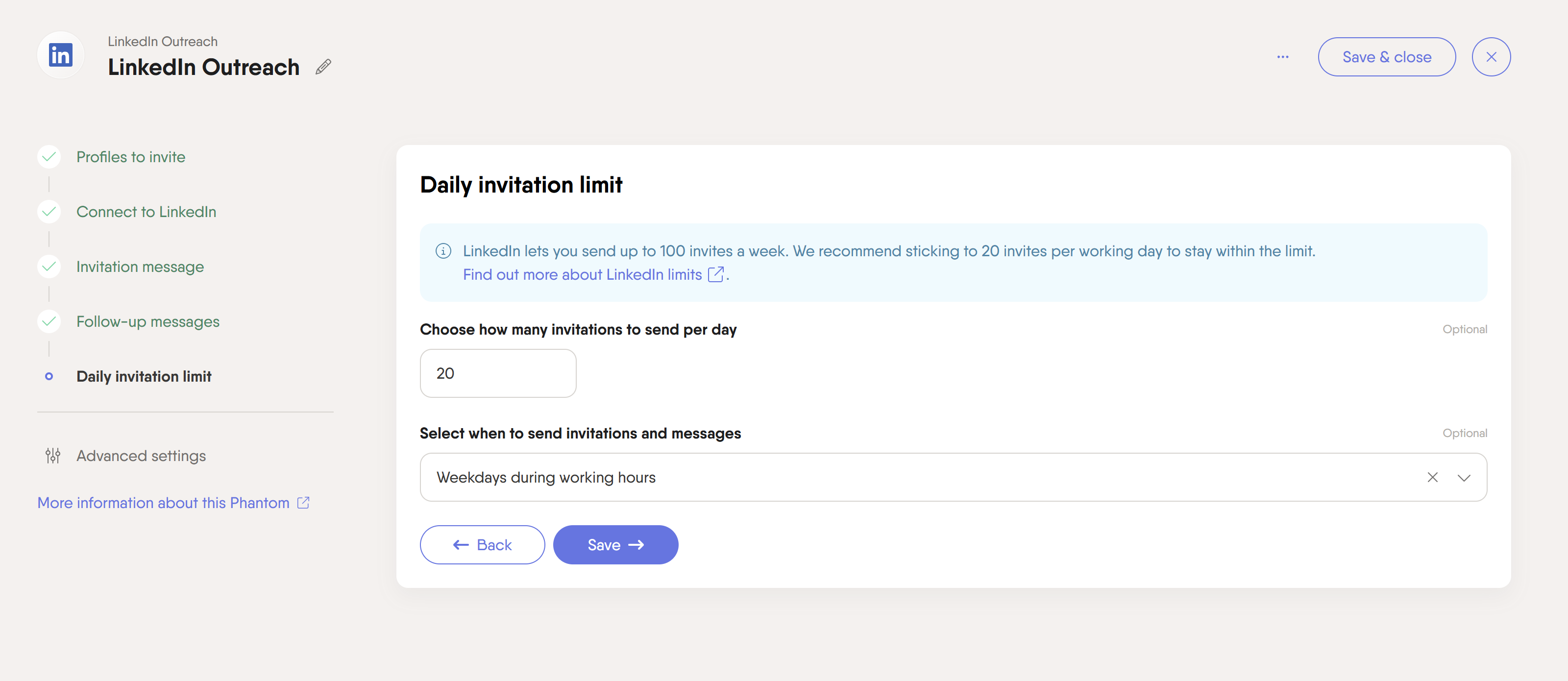Click the purple Save button
This screenshot has height=681, width=1568.
(615, 545)
